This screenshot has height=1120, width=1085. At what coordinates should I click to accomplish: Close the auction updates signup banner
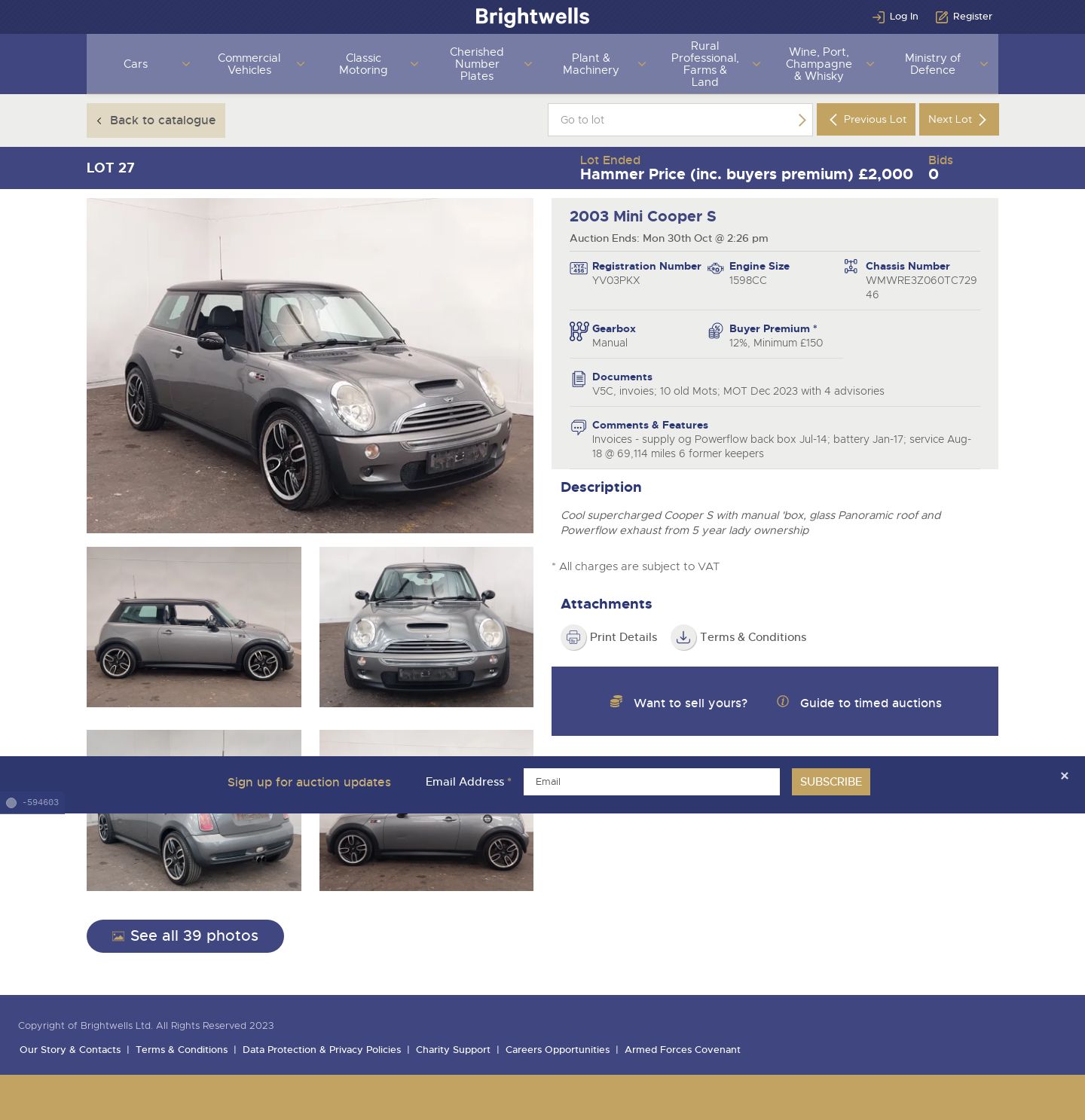point(1064,776)
